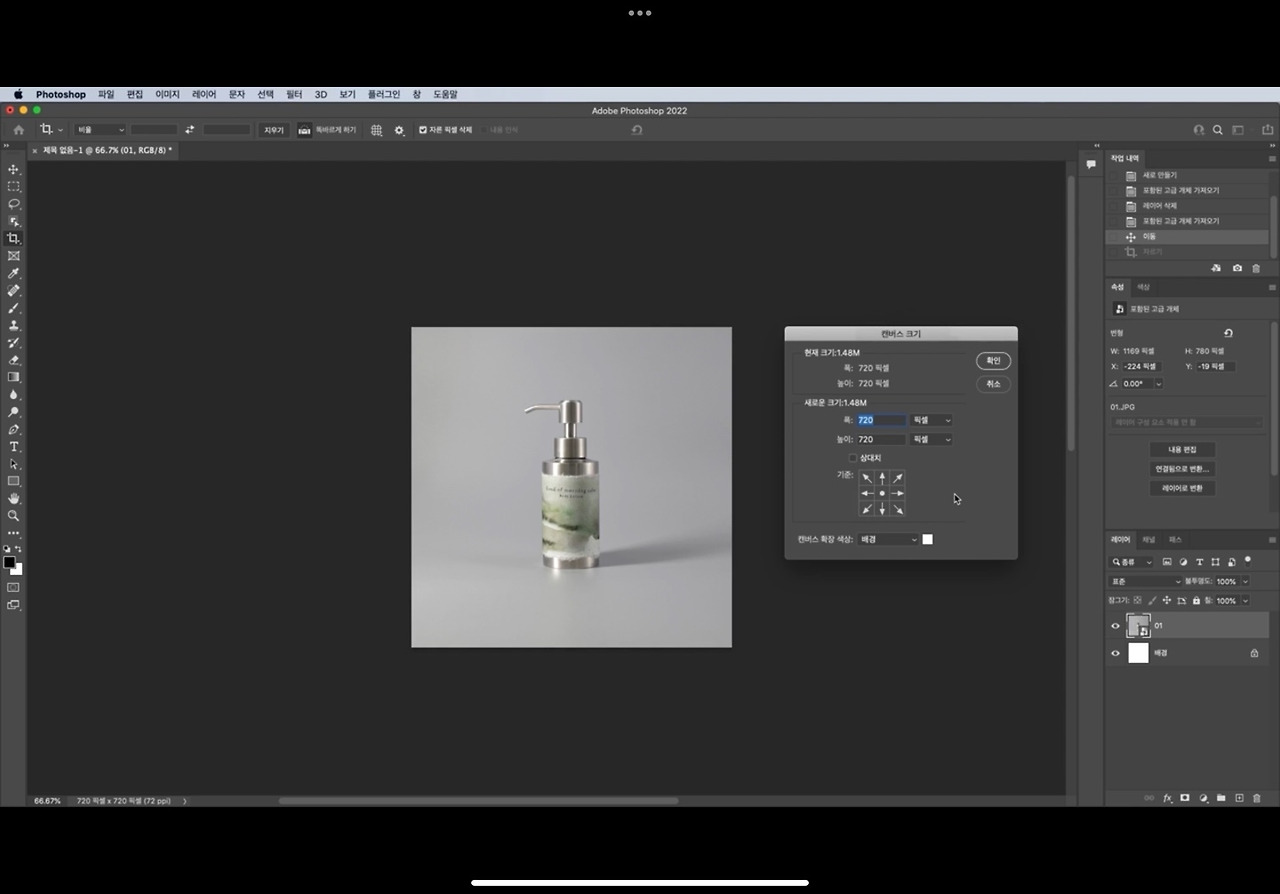Select the Frame tool

coord(14,256)
